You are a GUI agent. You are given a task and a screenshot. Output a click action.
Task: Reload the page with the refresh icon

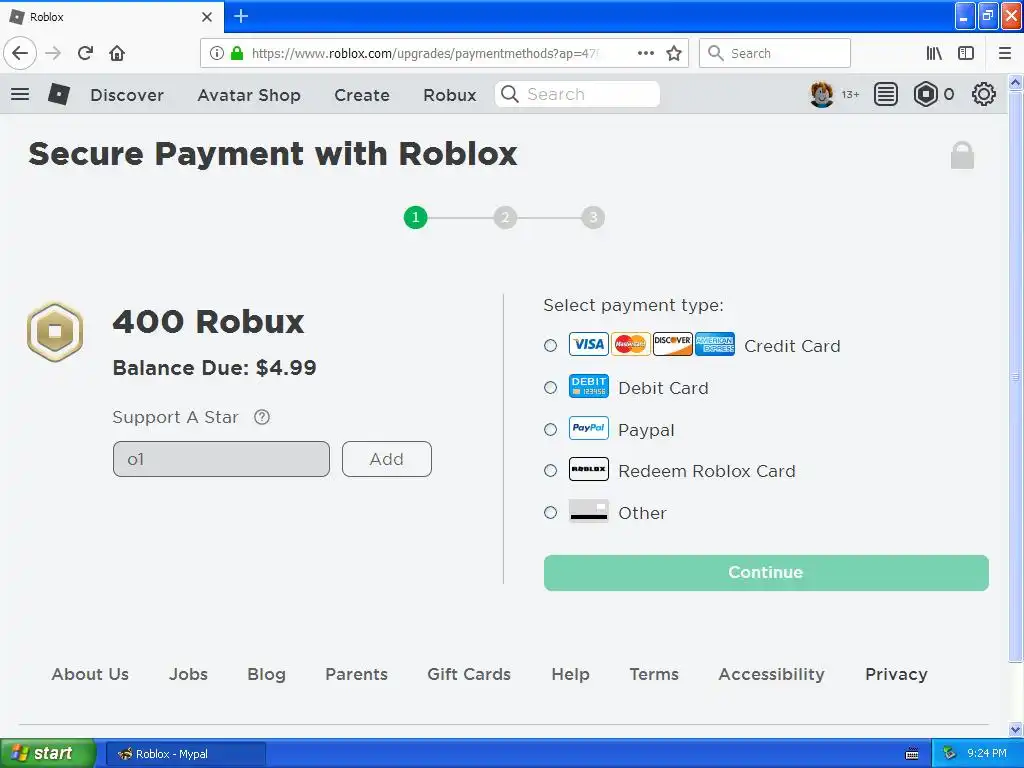point(85,53)
